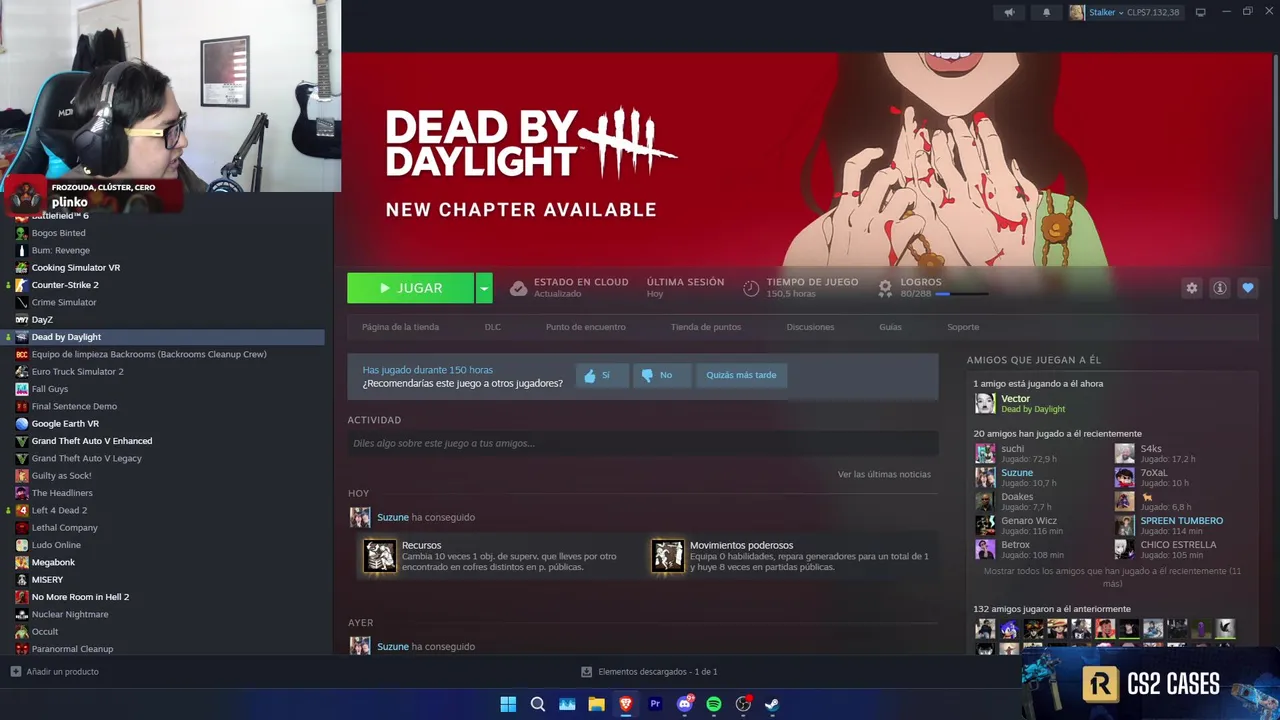Image resolution: width=1280 pixels, height=720 pixels.
Task: Open Adobe Premiere Pro from taskbar
Action: click(655, 704)
